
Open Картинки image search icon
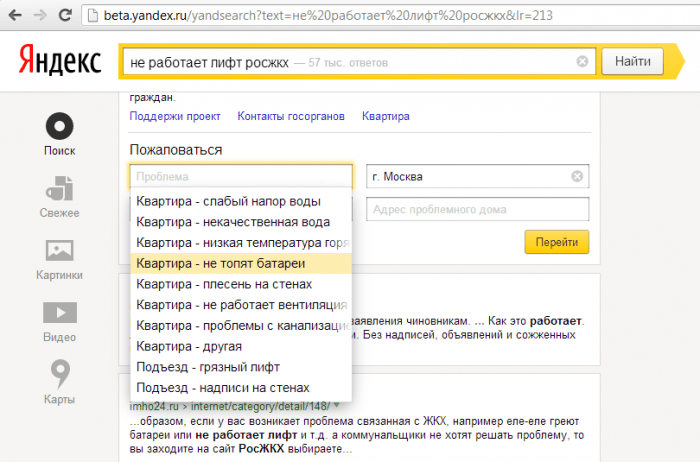(59, 252)
